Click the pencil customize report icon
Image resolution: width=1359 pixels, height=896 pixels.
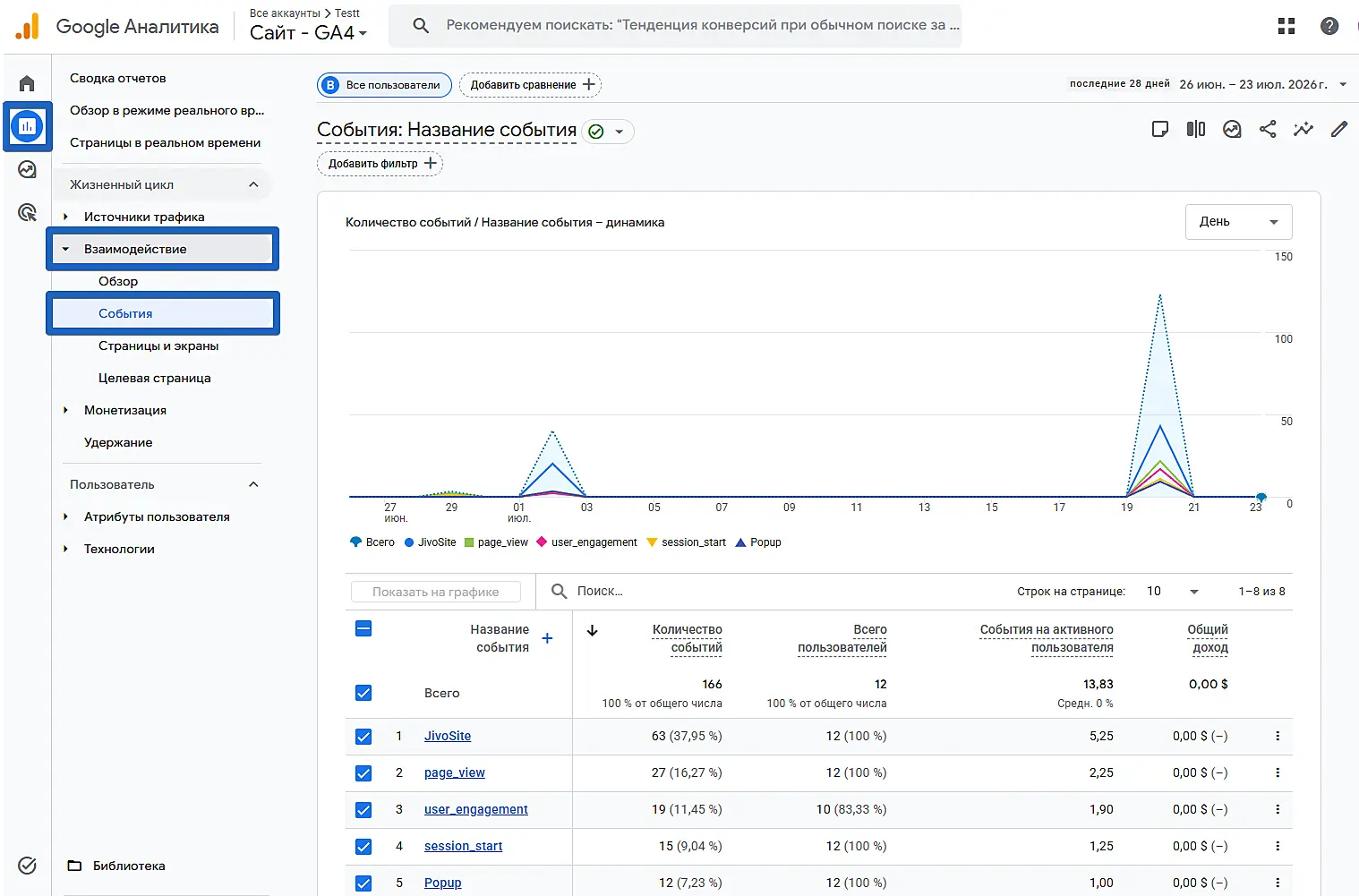[x=1339, y=129]
